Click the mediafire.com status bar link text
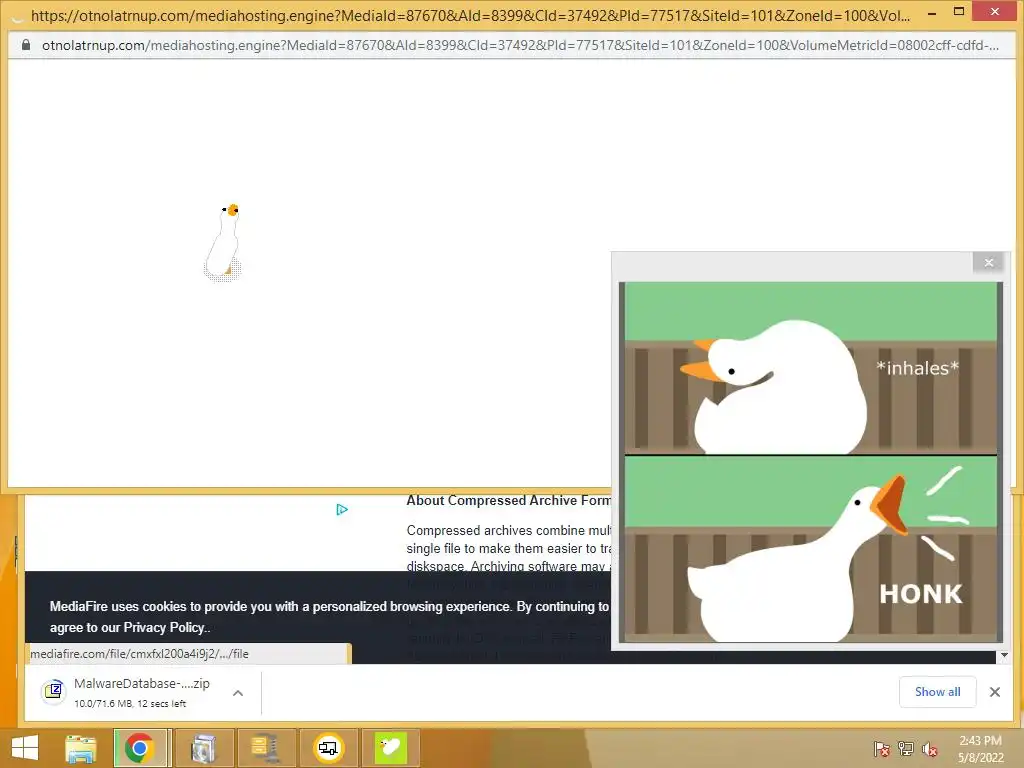 (139, 654)
